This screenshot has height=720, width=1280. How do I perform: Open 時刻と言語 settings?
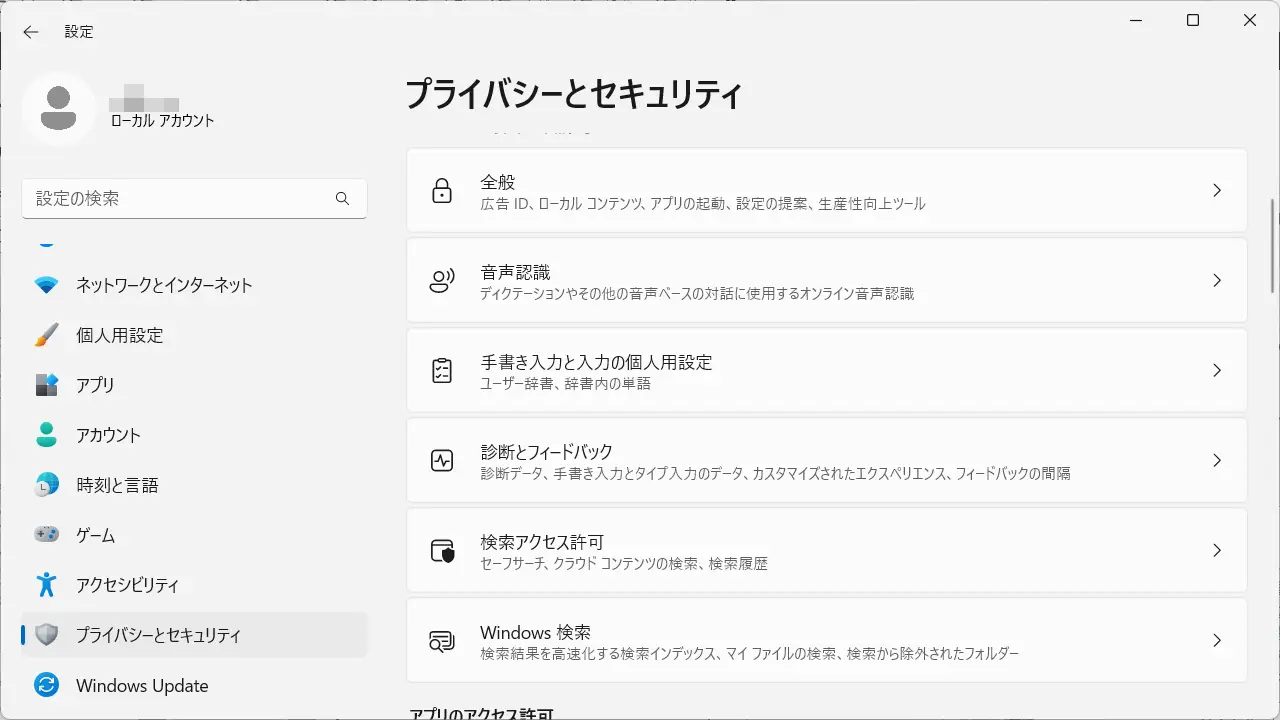(194, 485)
